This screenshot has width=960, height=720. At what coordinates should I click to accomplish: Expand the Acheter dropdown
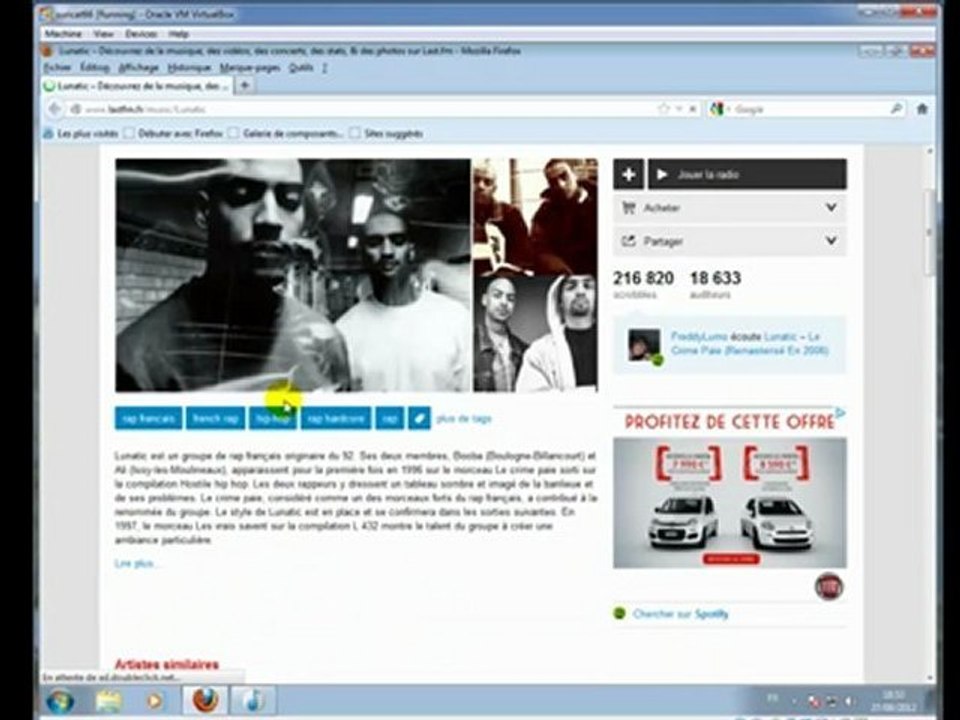tap(831, 208)
